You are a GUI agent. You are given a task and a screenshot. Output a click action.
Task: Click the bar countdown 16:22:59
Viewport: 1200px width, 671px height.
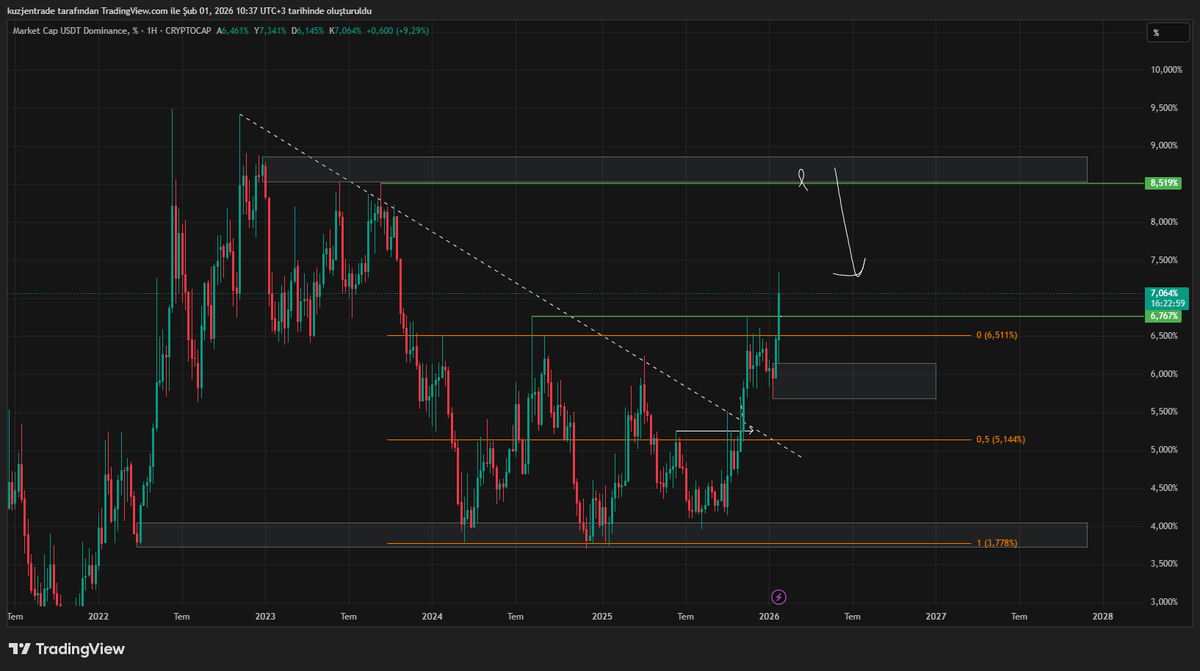point(1167,303)
